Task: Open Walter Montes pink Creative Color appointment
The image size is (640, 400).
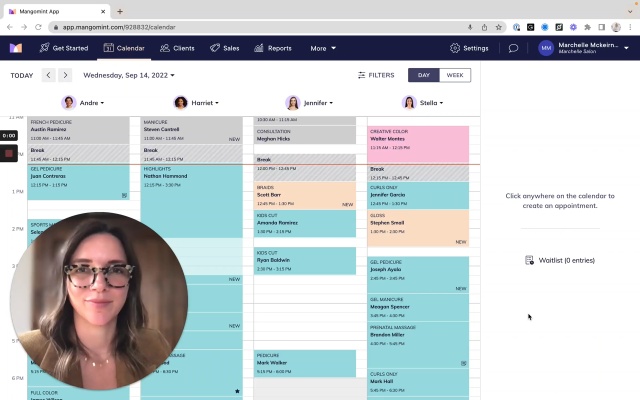Action: 418,144
